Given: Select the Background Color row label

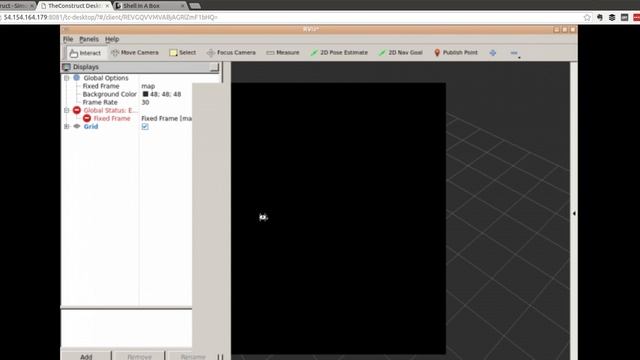Looking at the screenshot, I should pos(109,94).
